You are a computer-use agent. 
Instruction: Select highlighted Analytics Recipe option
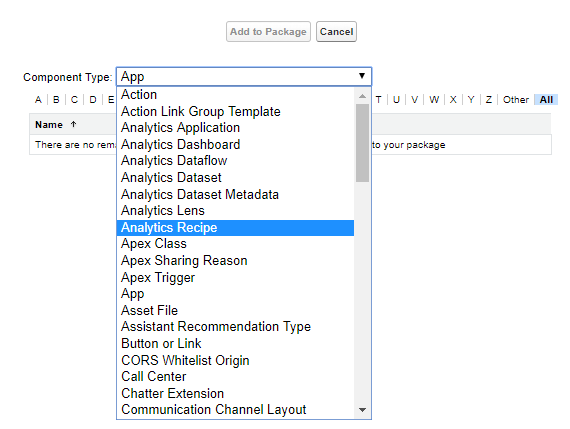point(235,228)
